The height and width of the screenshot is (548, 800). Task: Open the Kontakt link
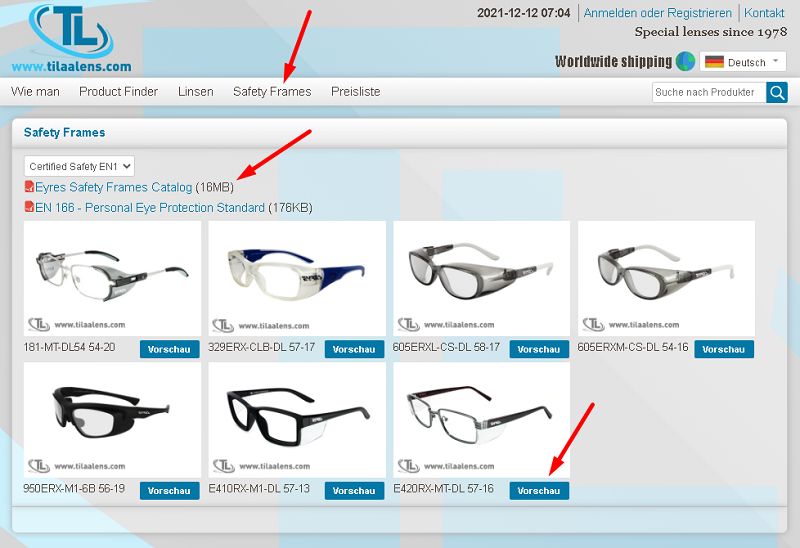click(x=764, y=13)
